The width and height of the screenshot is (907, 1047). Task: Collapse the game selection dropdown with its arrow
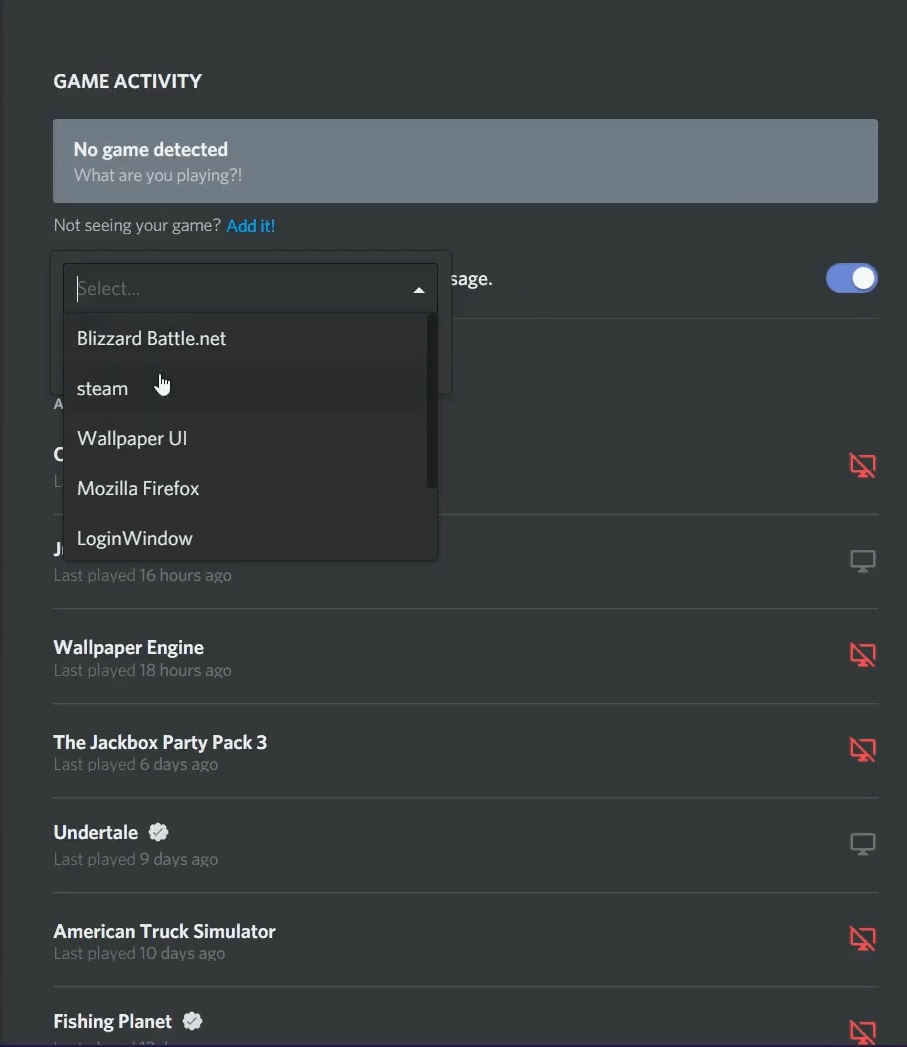click(419, 289)
